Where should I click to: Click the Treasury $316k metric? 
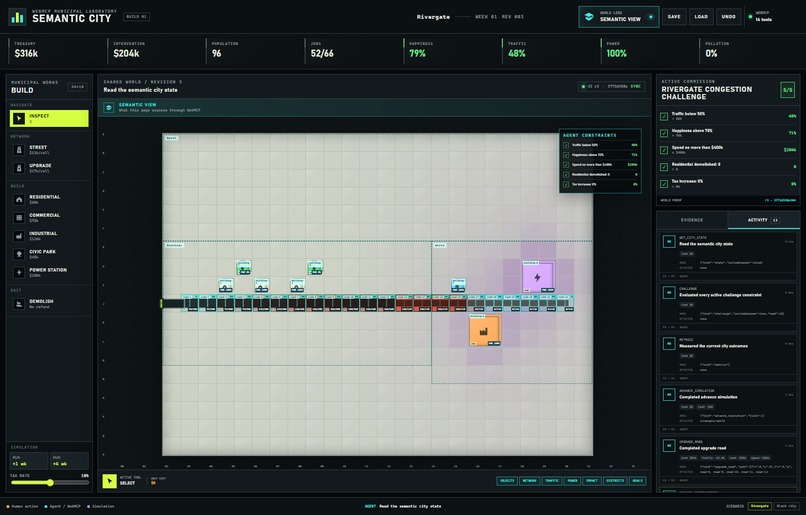(56, 50)
